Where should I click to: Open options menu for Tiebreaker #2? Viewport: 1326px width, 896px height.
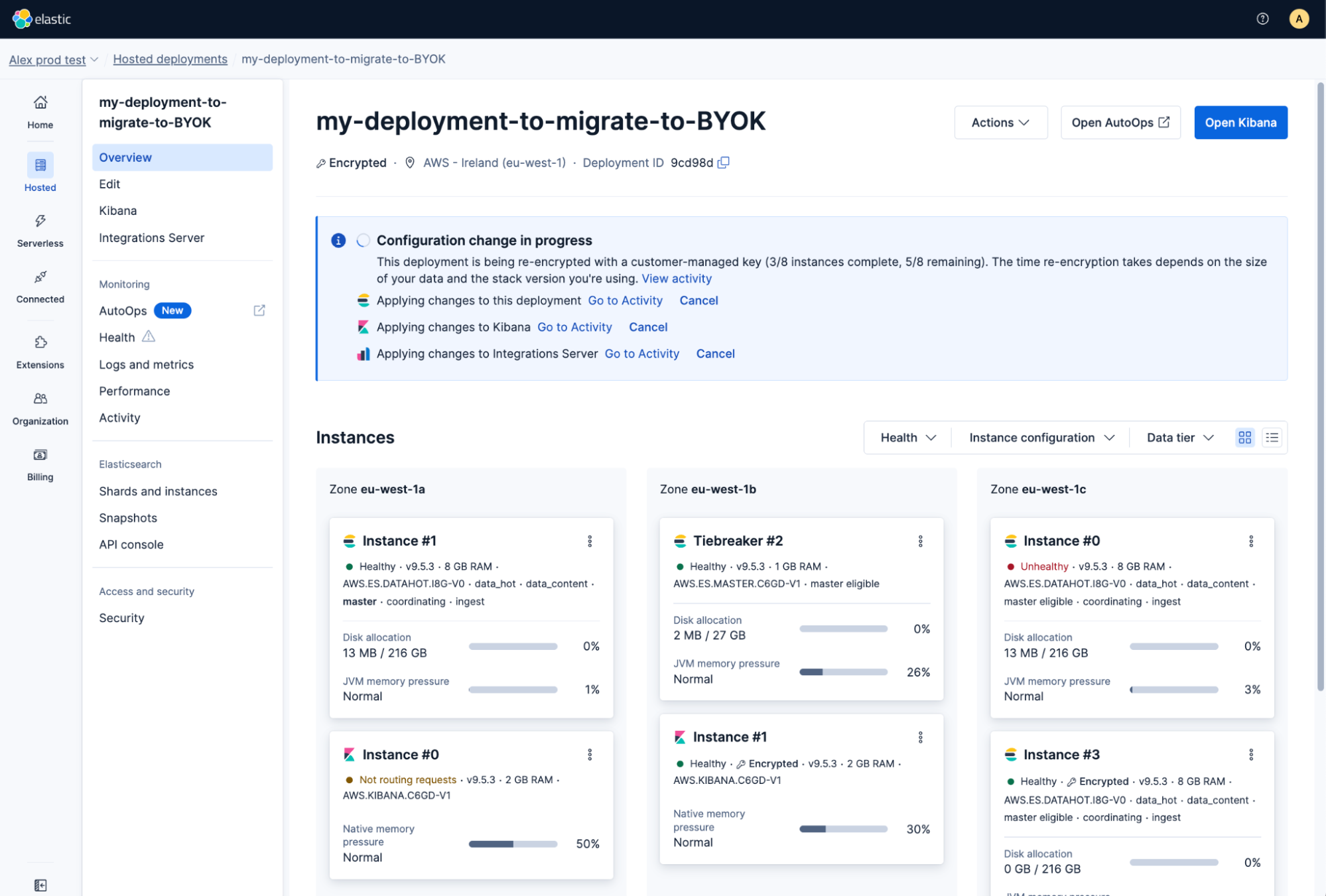[920, 541]
